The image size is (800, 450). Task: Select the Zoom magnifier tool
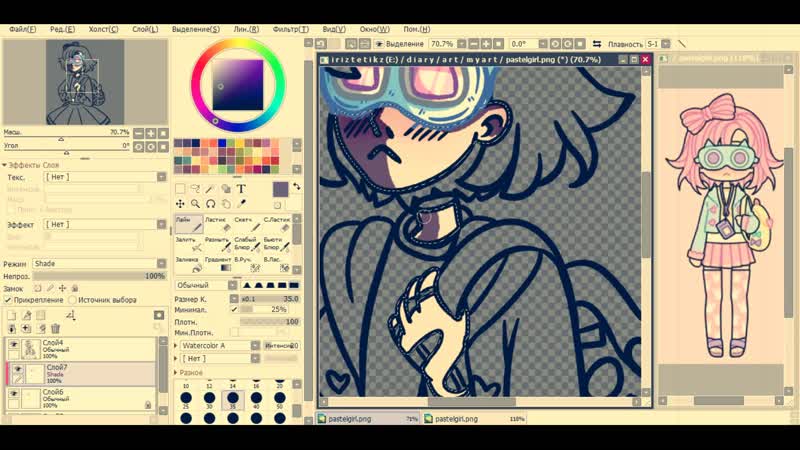click(x=195, y=204)
